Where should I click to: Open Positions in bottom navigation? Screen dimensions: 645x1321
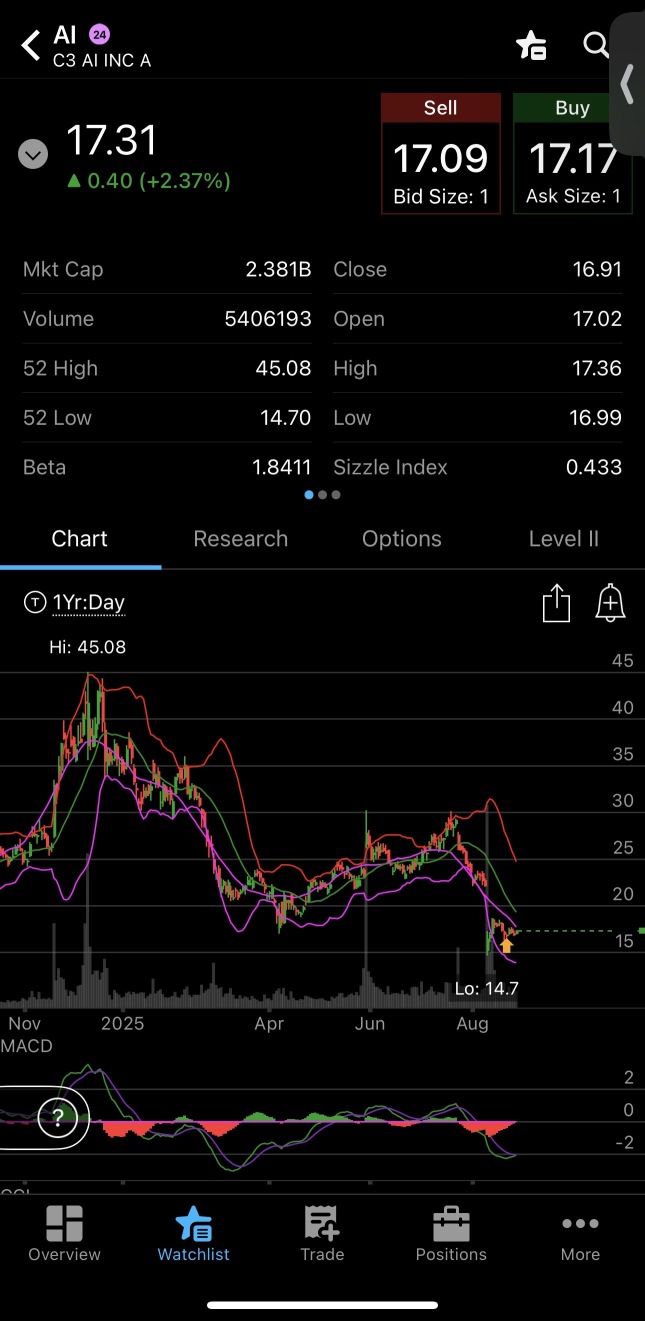451,1234
